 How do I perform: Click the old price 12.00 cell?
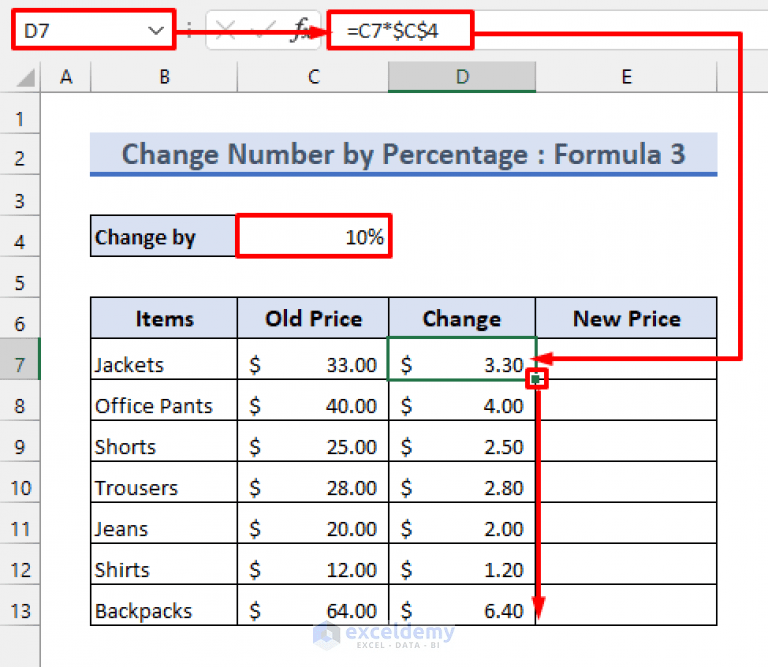(313, 565)
